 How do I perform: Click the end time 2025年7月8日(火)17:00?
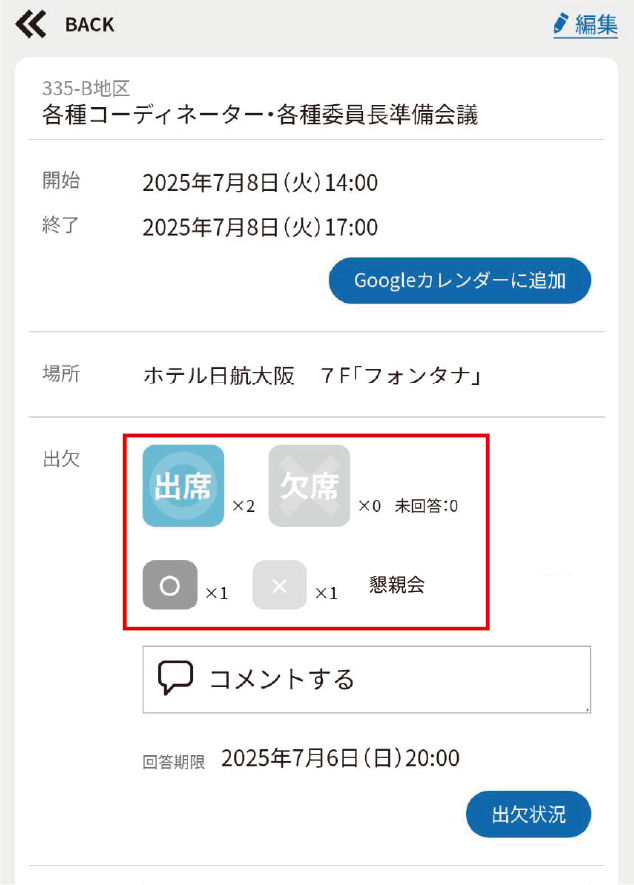tap(260, 228)
